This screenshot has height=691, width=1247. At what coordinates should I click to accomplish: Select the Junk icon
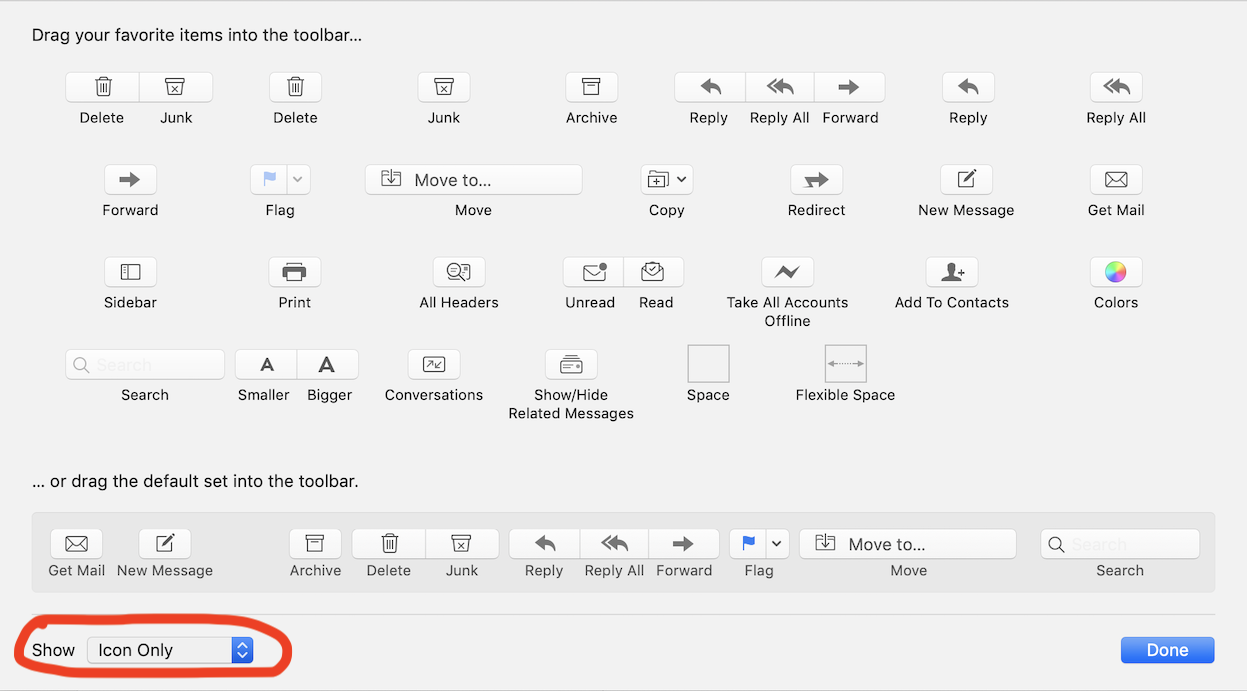443,87
